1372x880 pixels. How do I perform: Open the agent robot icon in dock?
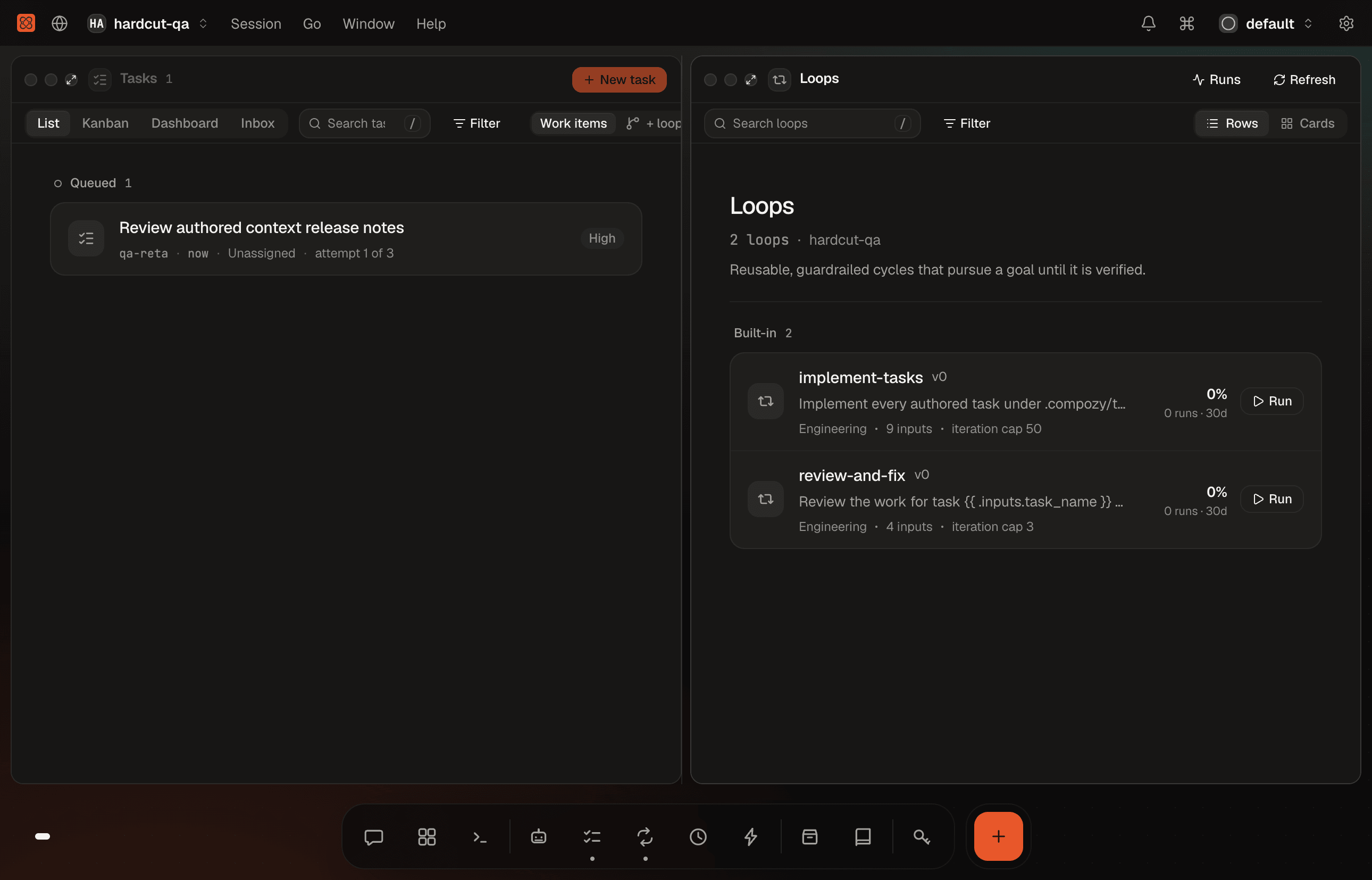coord(539,836)
